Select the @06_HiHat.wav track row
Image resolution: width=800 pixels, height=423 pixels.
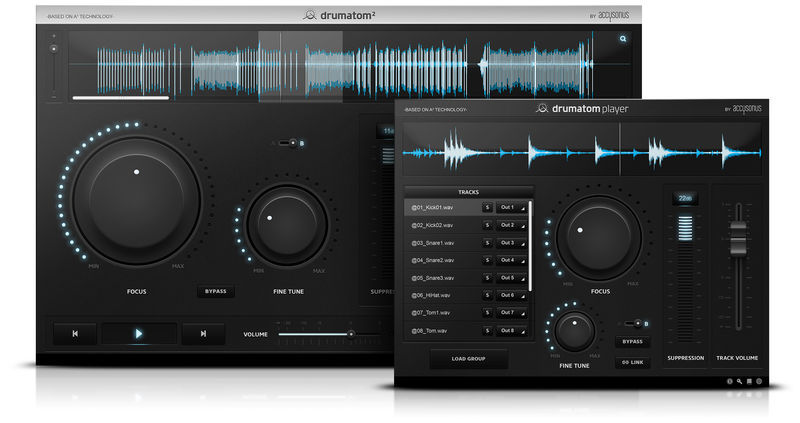467,295
